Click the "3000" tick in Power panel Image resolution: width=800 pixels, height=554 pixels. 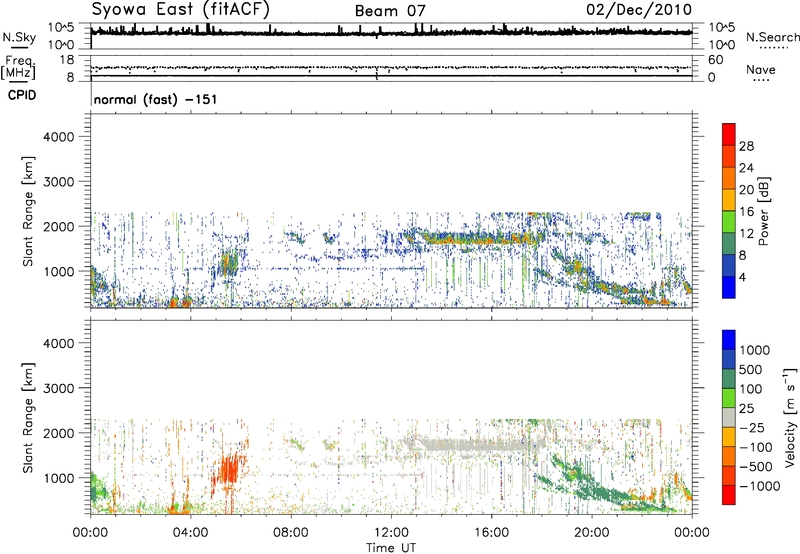pyautogui.click(x=59, y=182)
